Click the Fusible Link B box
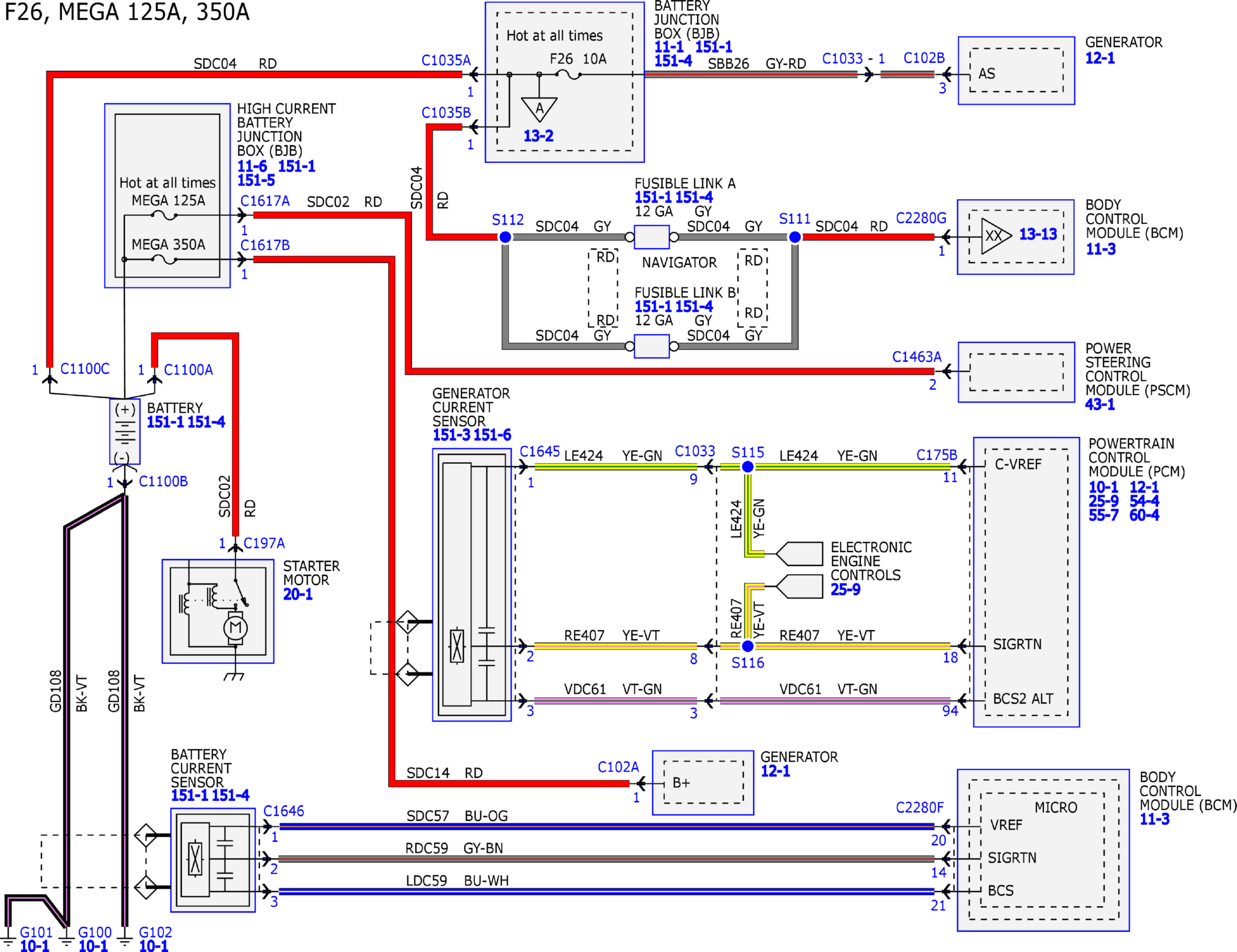This screenshot has width=1237, height=952. click(x=652, y=346)
